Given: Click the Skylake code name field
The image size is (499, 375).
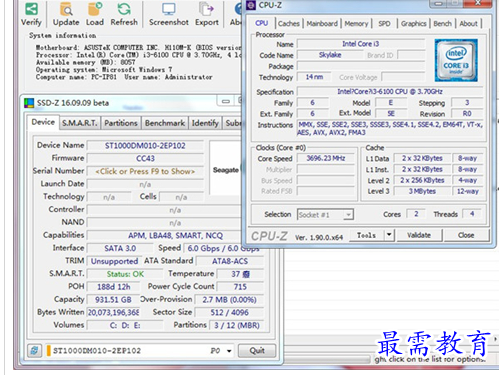Looking at the screenshot, I should click(330, 55).
